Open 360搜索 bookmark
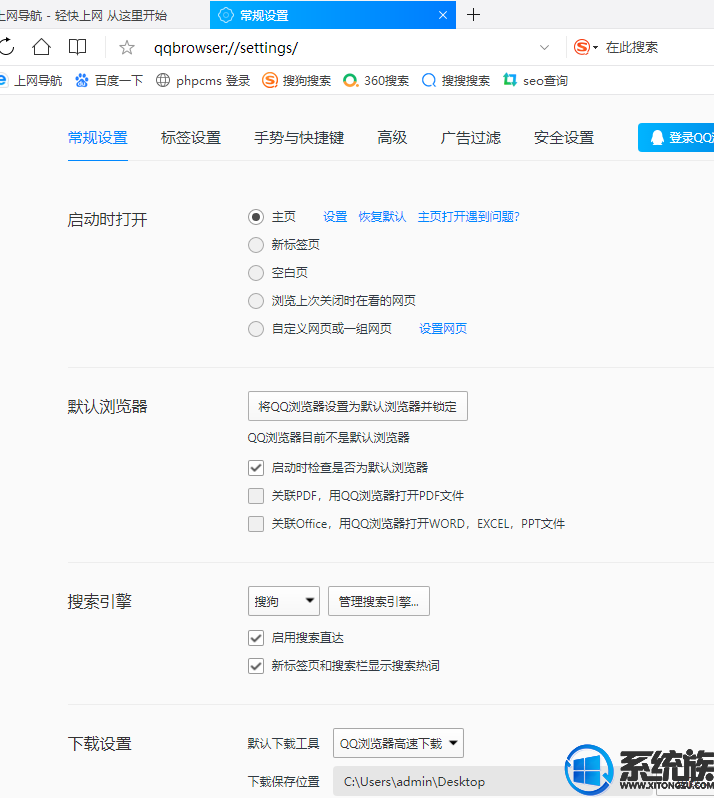Viewport: 714px width, 798px height. point(376,80)
